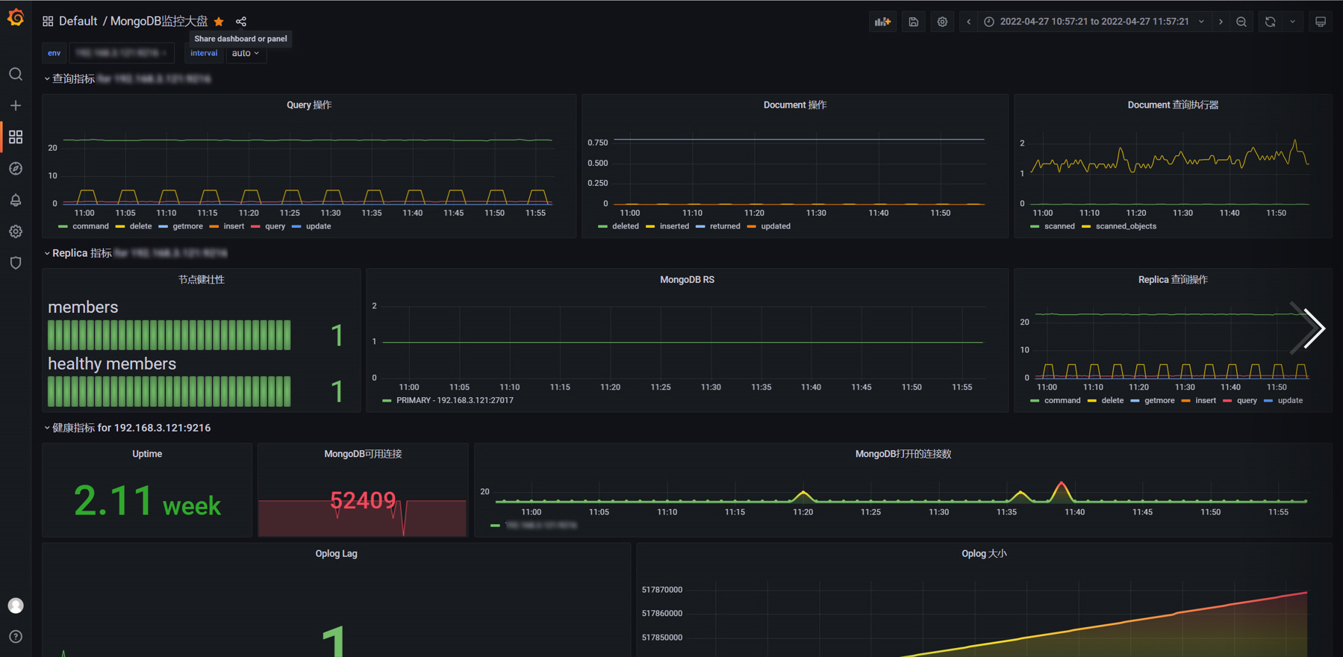Shift time range forward with right arrow

tap(1220, 21)
